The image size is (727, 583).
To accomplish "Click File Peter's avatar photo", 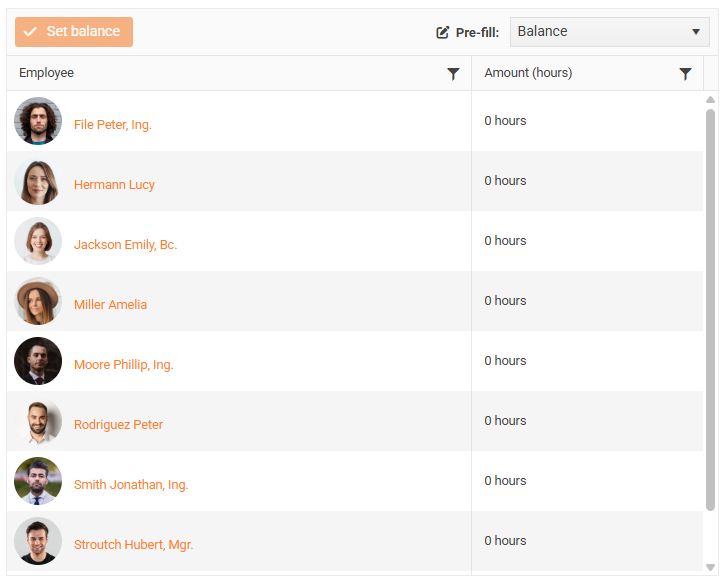I will [38, 121].
